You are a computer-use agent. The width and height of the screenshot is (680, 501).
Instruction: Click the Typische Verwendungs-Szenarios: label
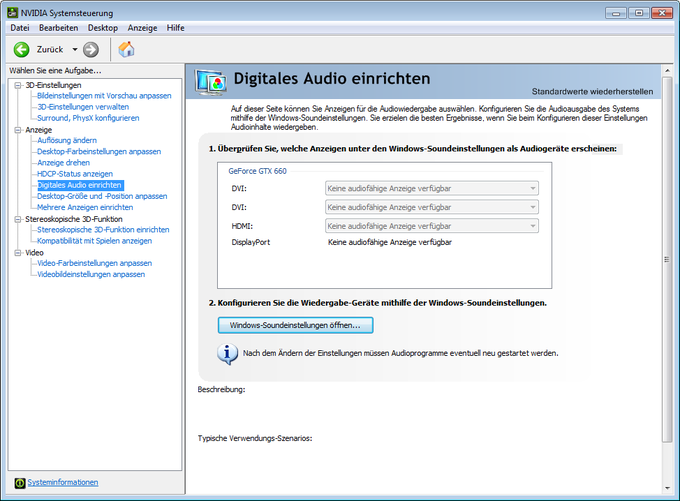pos(255,438)
